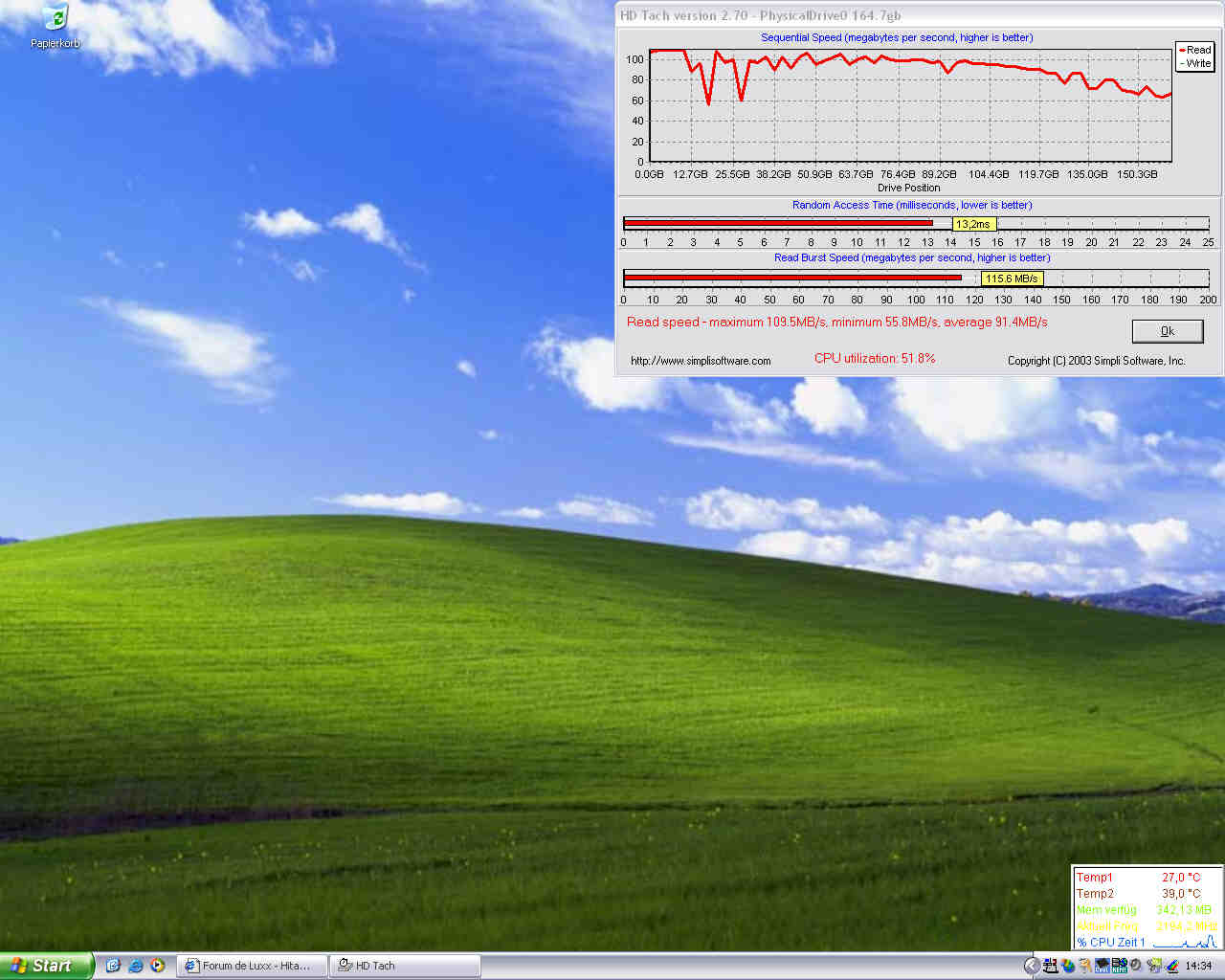This screenshot has width=1225, height=980.
Task: Click the colorful globe tray icon
Action: [x=1068, y=966]
